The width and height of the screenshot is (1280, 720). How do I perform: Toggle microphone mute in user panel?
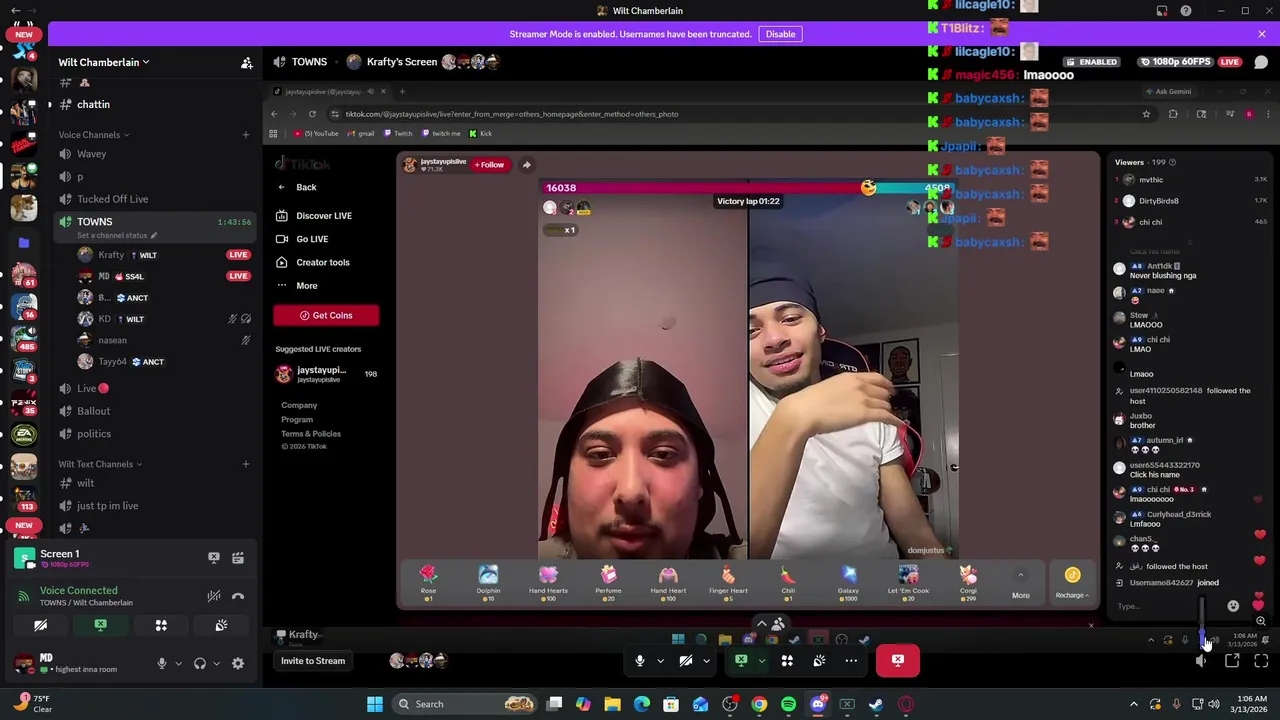pos(162,663)
